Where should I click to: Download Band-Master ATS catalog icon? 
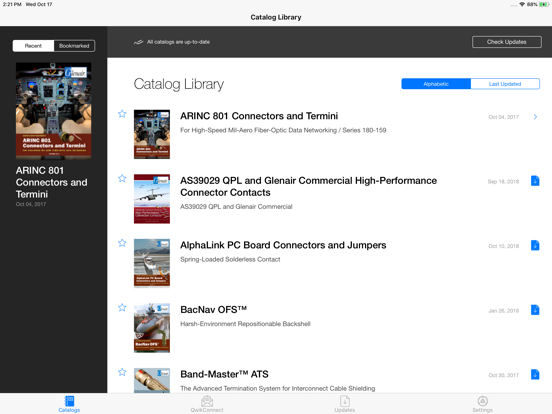535,375
